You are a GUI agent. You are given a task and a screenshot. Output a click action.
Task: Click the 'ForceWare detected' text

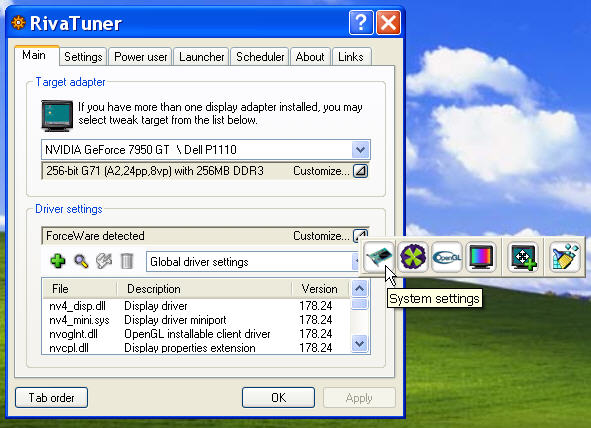point(95,236)
